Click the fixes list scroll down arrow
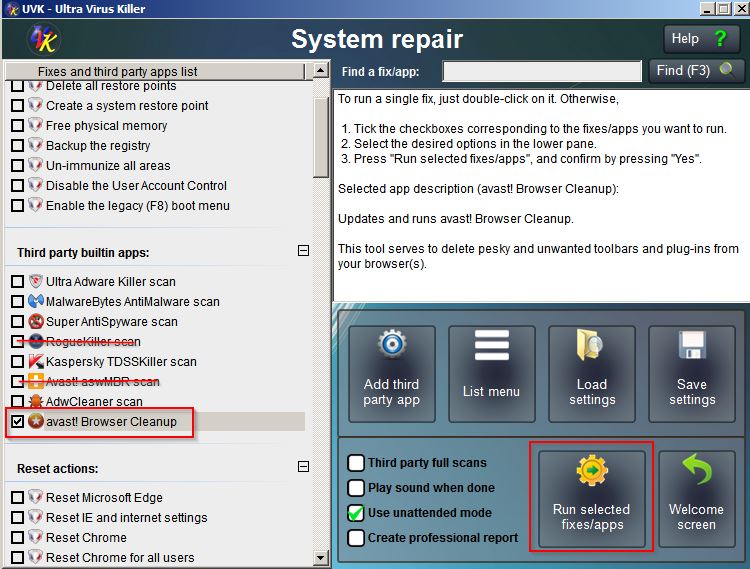Screen dimensions: 750x569 pos(320,557)
